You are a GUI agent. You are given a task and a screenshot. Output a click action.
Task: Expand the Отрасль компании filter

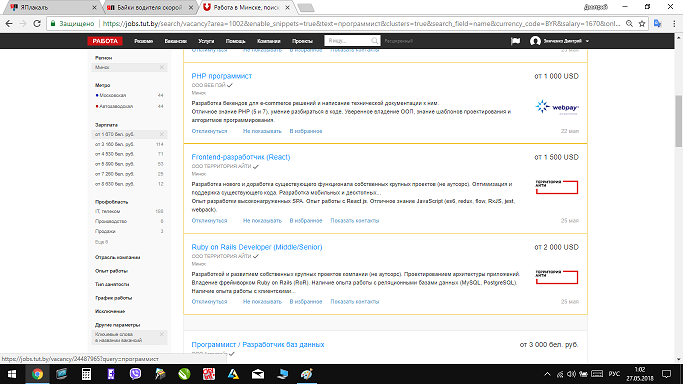pos(118,257)
